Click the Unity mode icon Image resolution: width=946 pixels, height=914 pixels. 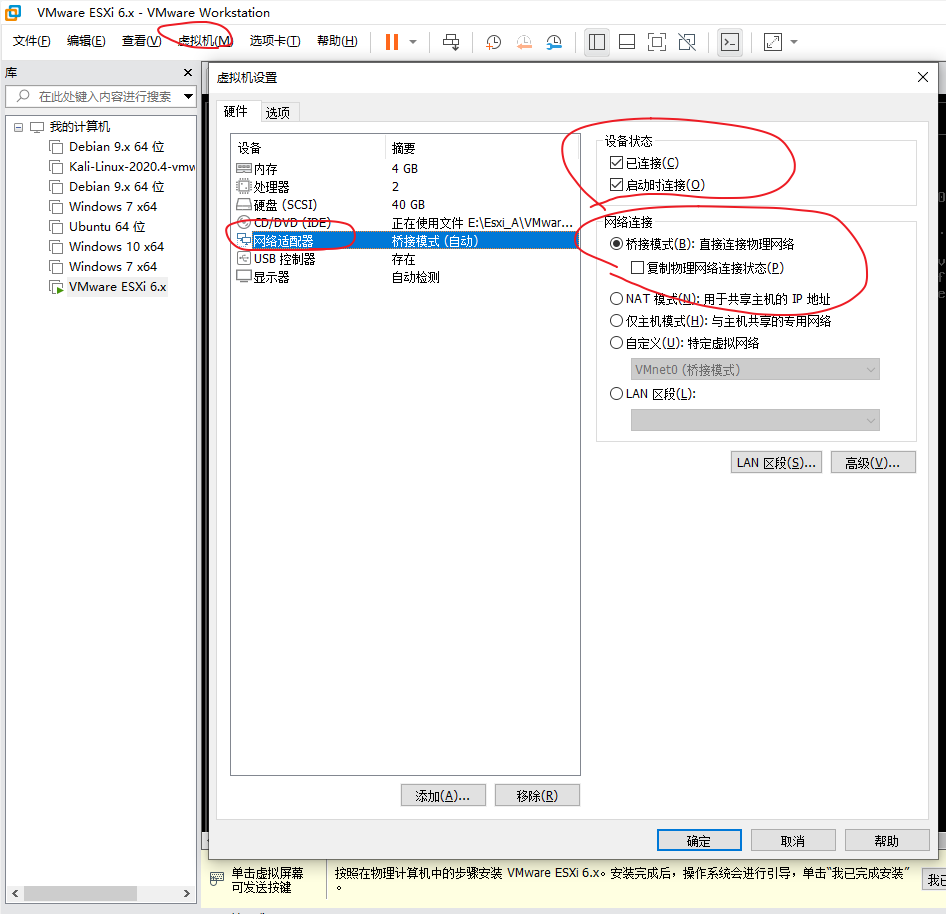pyautogui.click(x=687, y=42)
